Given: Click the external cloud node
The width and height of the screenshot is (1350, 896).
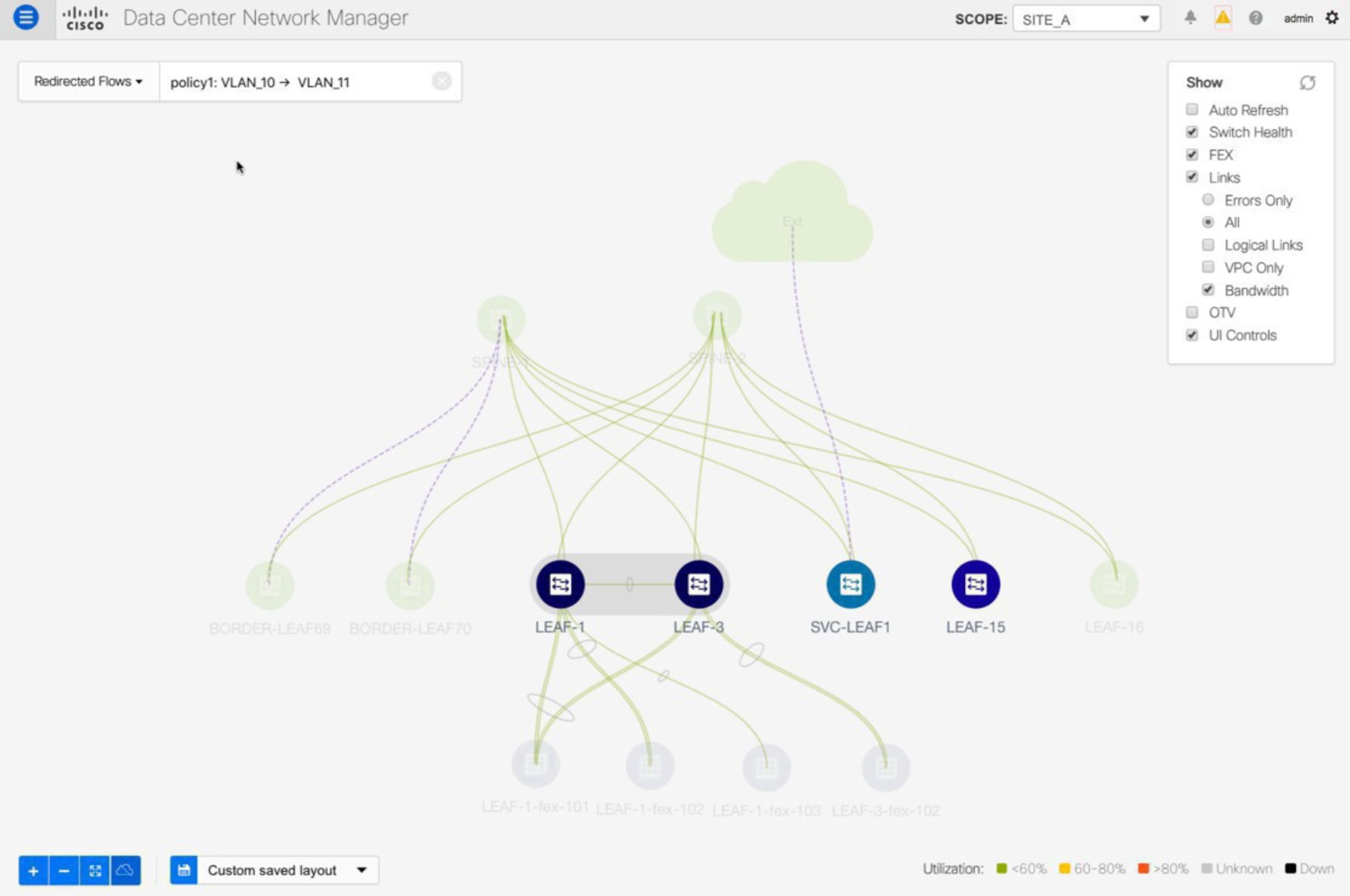Looking at the screenshot, I should coord(792,213).
